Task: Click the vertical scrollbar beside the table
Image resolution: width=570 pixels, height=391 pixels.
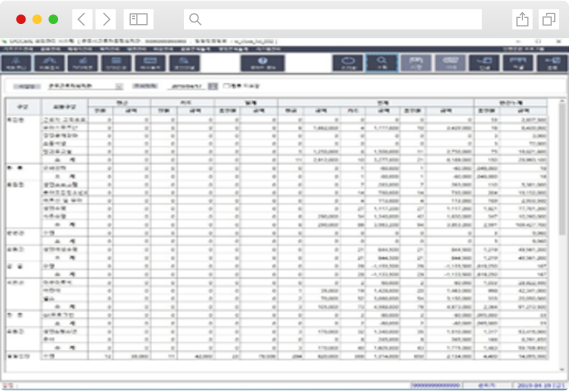Action: coord(562,233)
